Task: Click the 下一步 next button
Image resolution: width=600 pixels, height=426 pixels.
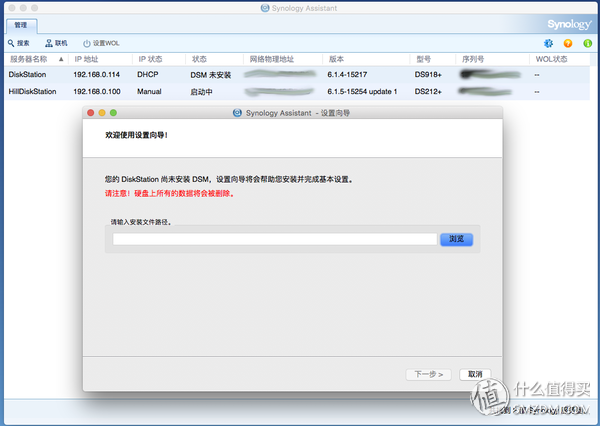Action: (429, 374)
